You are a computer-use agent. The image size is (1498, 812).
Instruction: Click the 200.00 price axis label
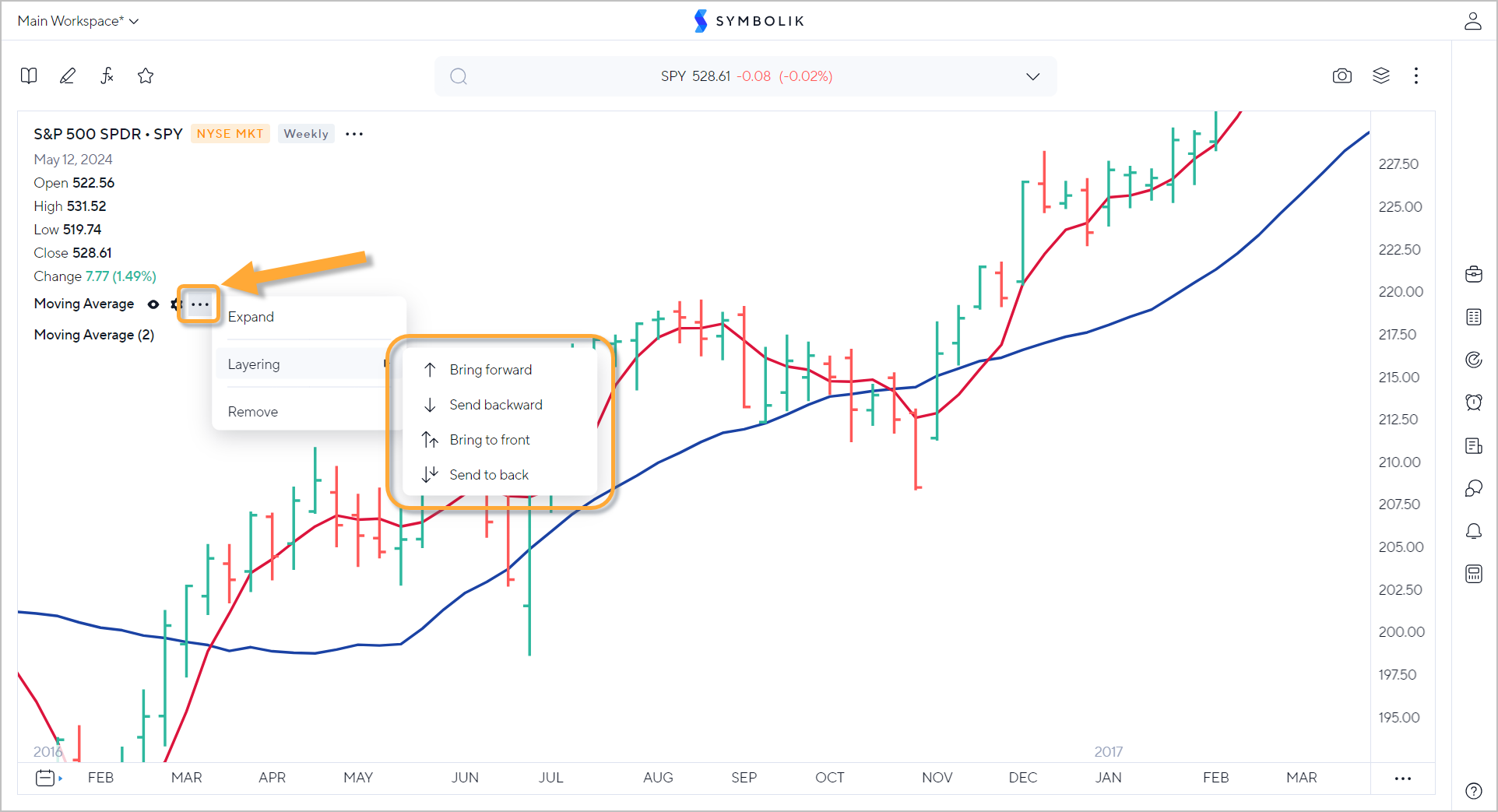1401,632
